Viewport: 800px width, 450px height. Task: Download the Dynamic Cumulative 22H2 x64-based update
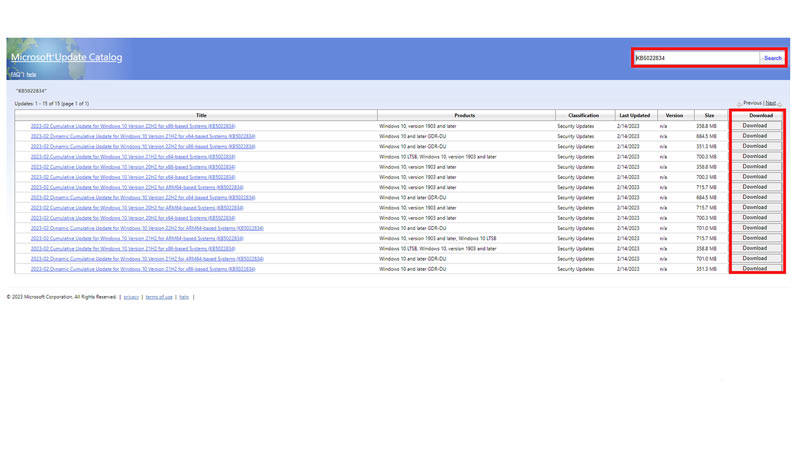755,197
